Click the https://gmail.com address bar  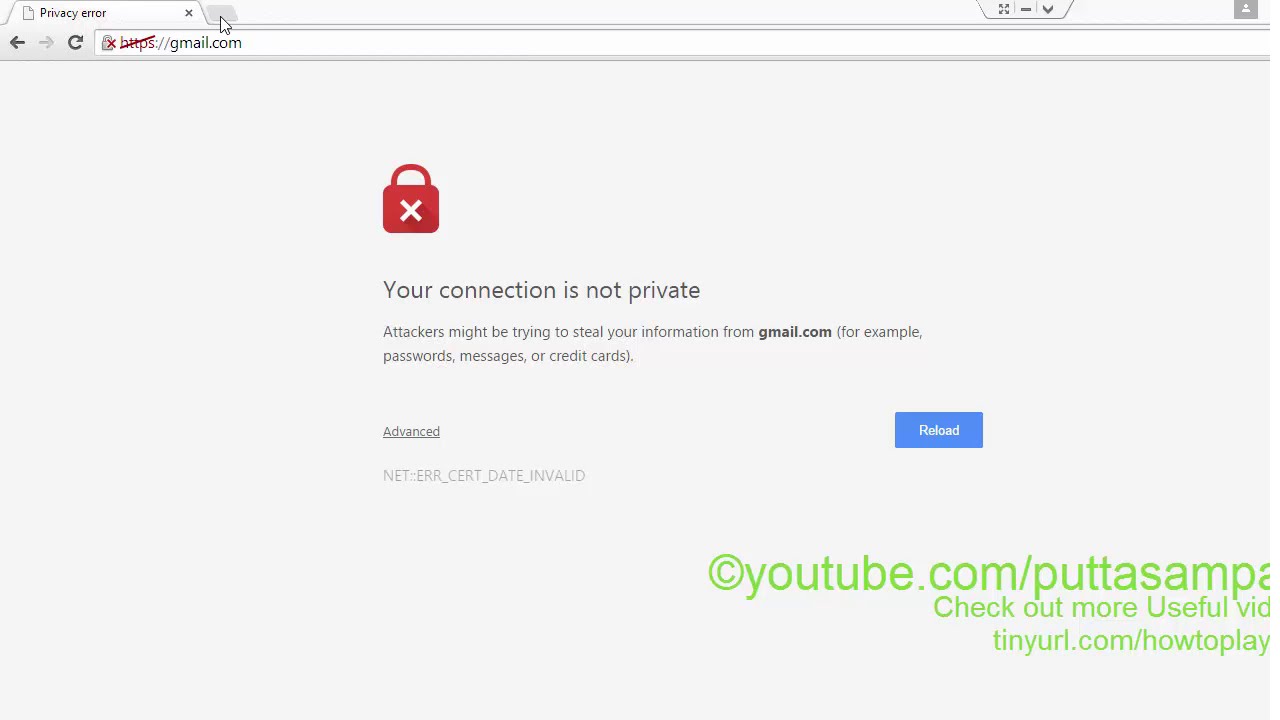[x=640, y=43]
